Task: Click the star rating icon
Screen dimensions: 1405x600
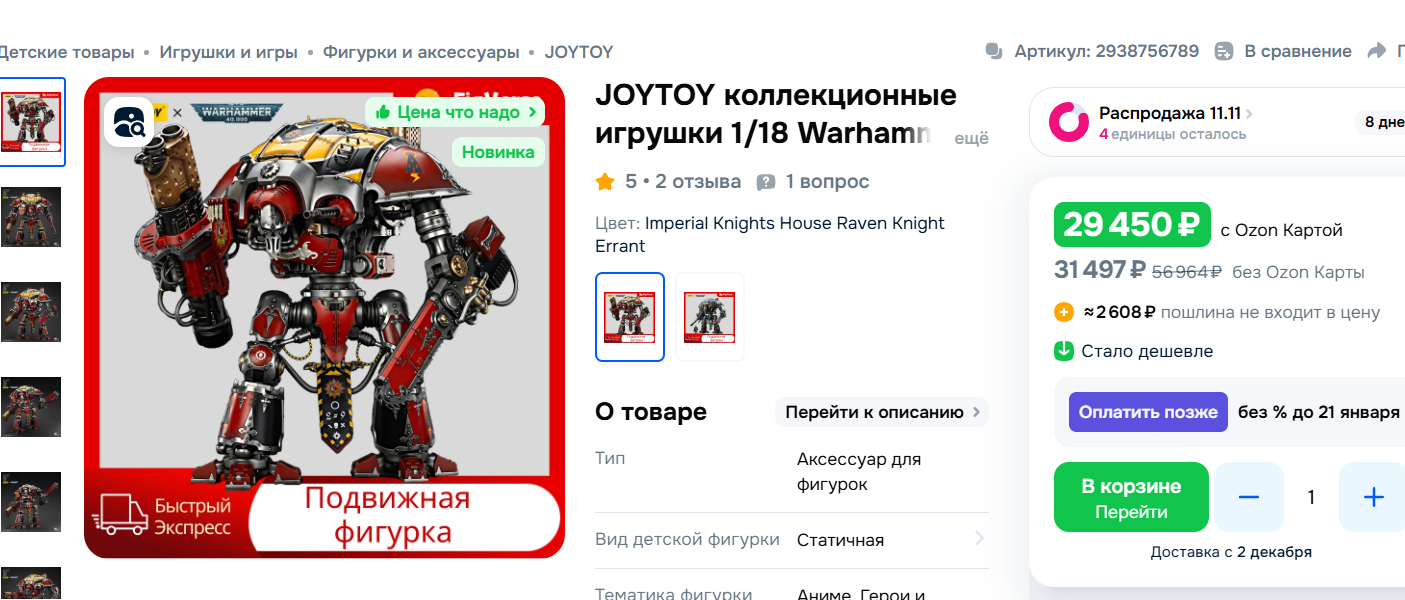Action: pos(605,182)
